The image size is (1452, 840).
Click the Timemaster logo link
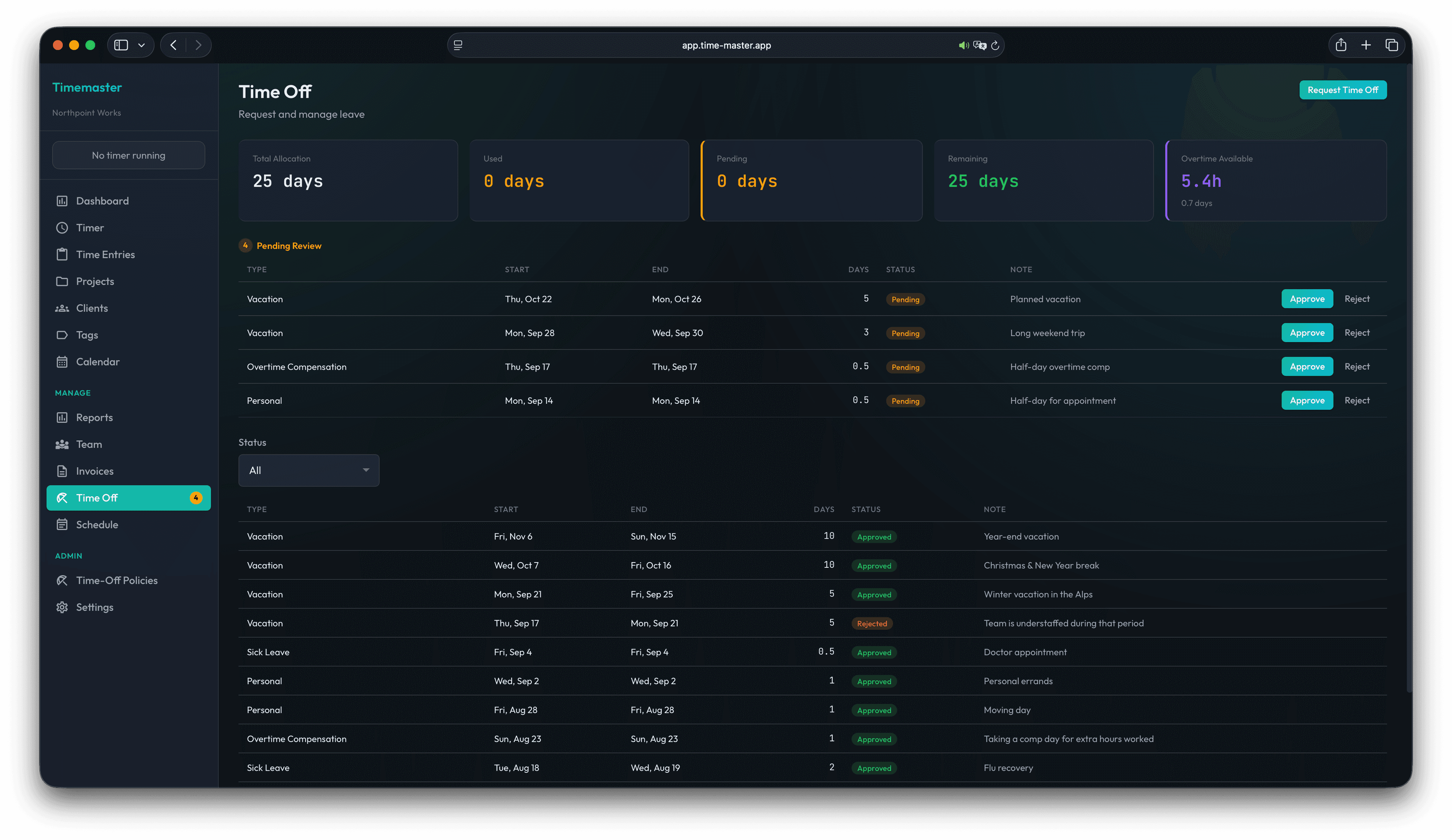[87, 88]
